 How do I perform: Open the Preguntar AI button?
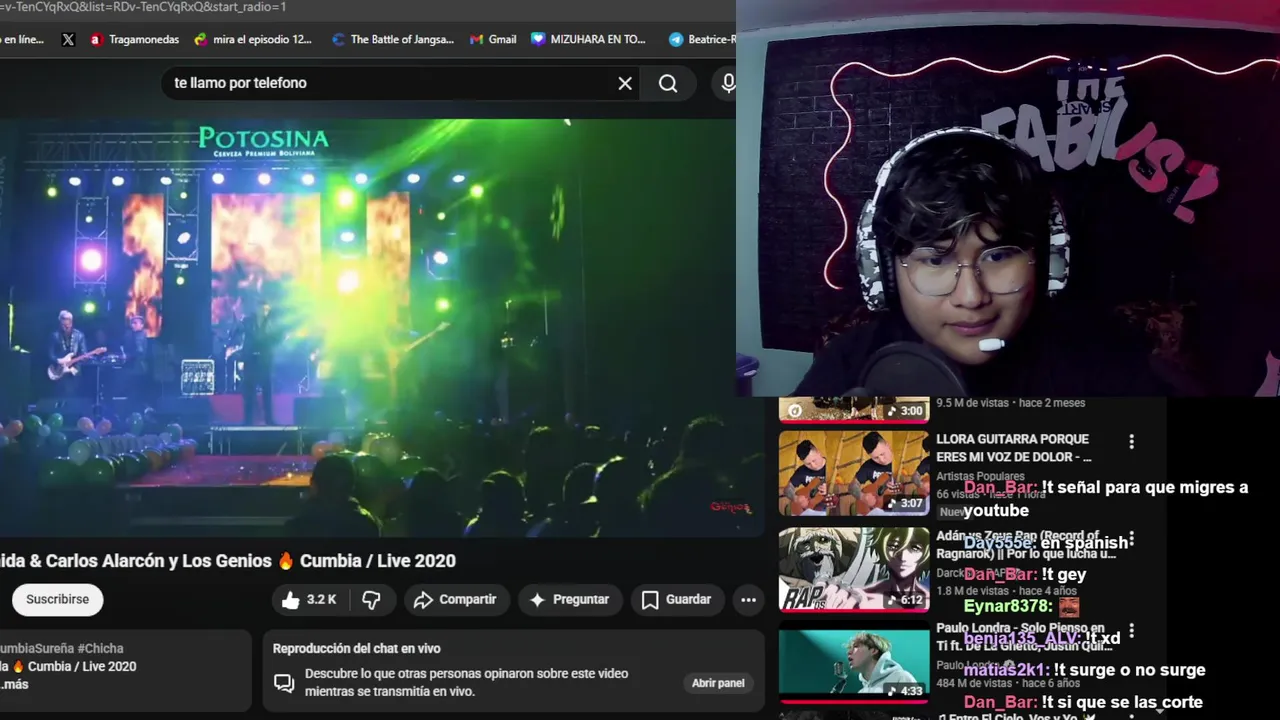[569, 599]
